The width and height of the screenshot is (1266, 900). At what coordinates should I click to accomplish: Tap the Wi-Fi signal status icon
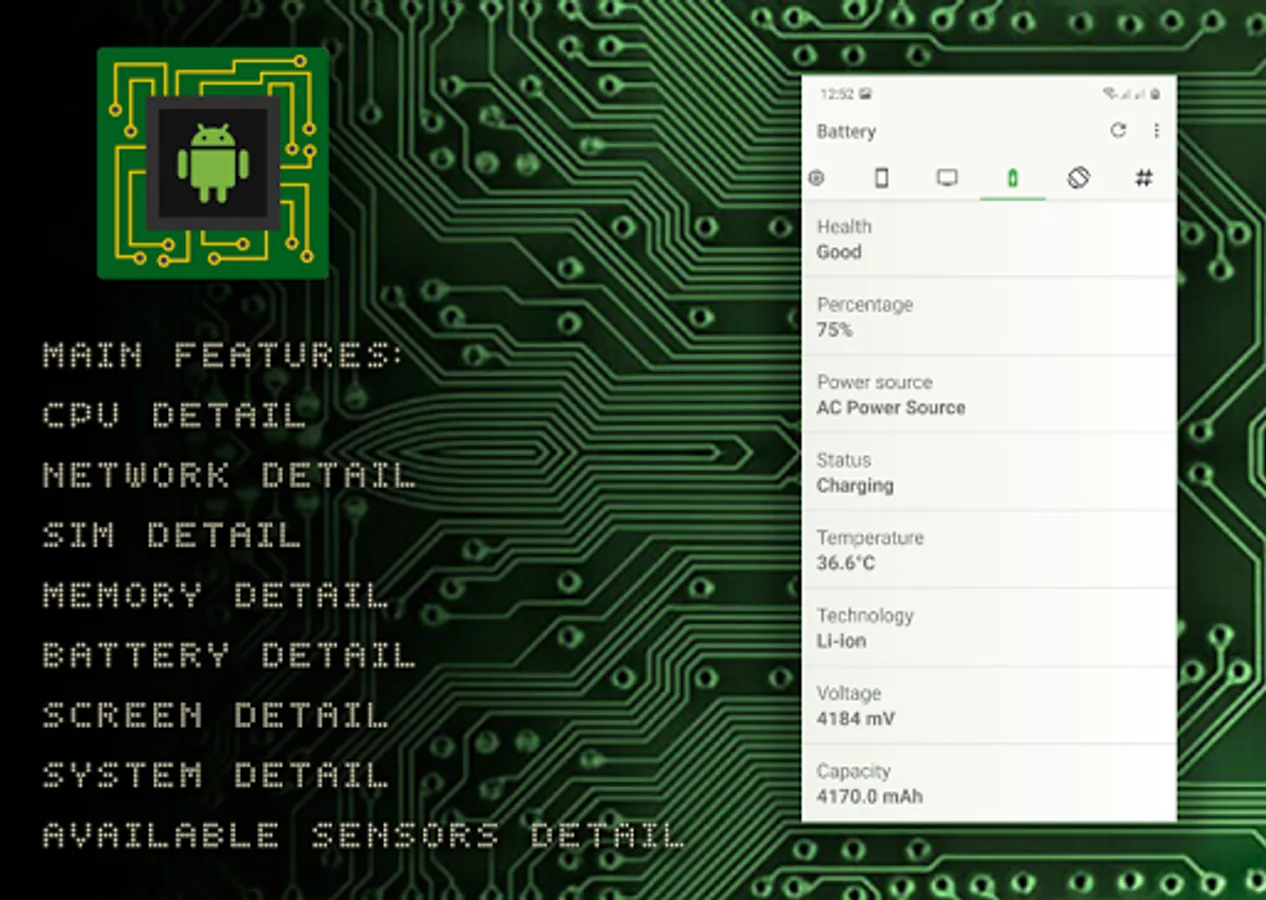coord(1109,94)
